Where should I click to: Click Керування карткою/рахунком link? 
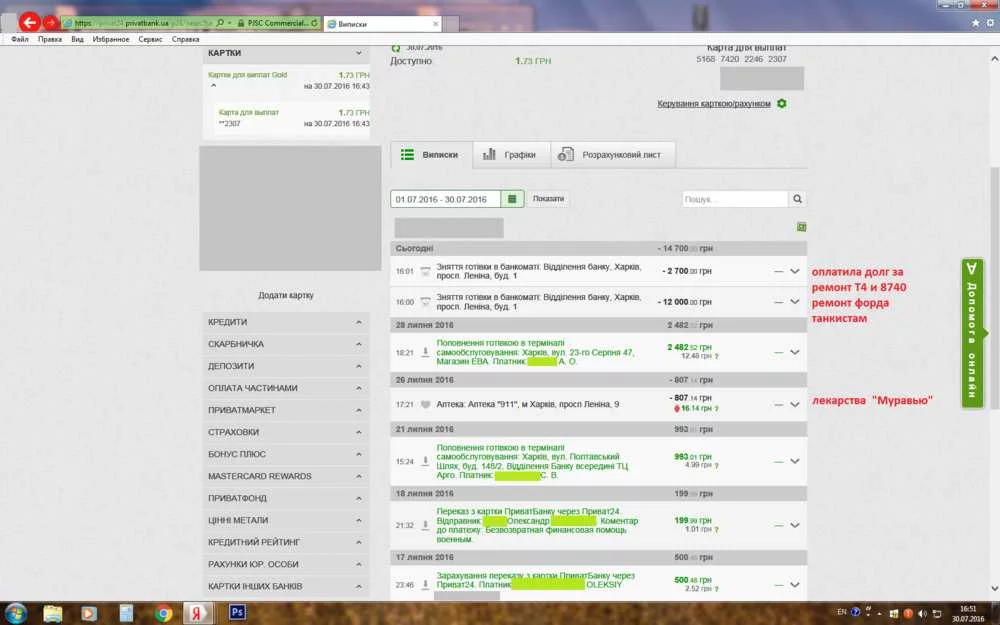[x=714, y=103]
